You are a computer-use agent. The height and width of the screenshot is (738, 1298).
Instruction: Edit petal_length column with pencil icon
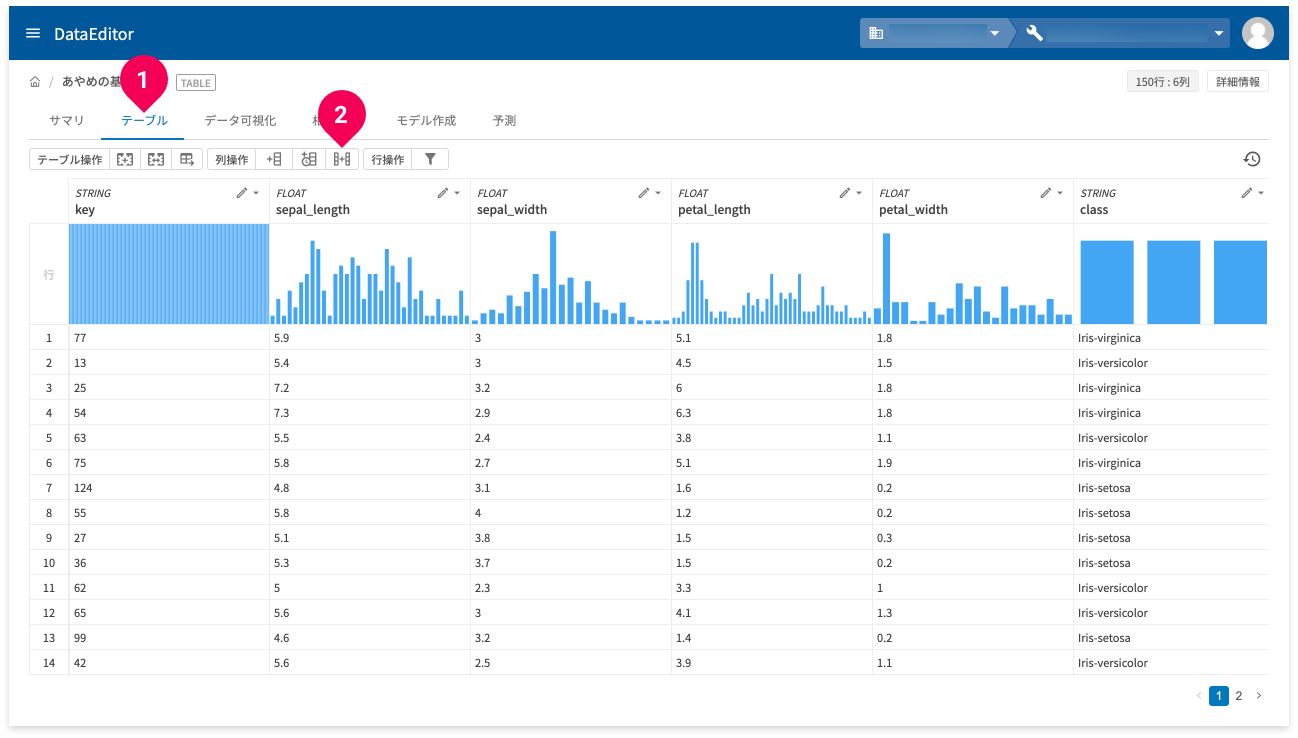[844, 192]
